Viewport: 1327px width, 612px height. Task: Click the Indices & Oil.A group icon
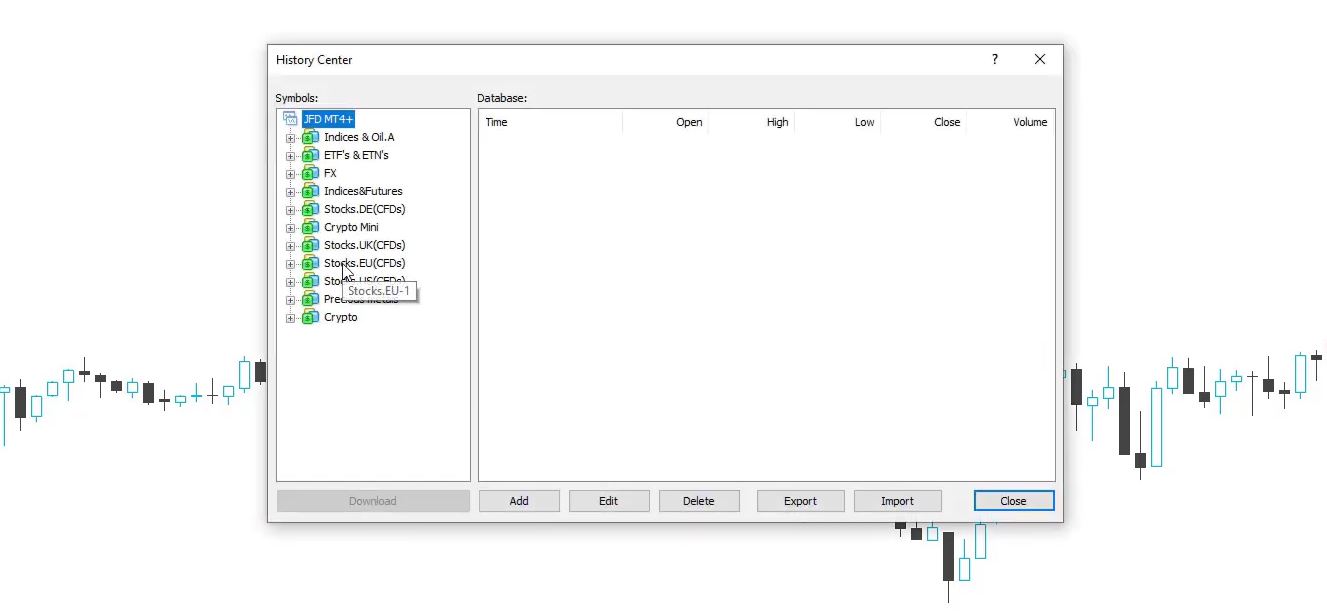click(x=310, y=137)
